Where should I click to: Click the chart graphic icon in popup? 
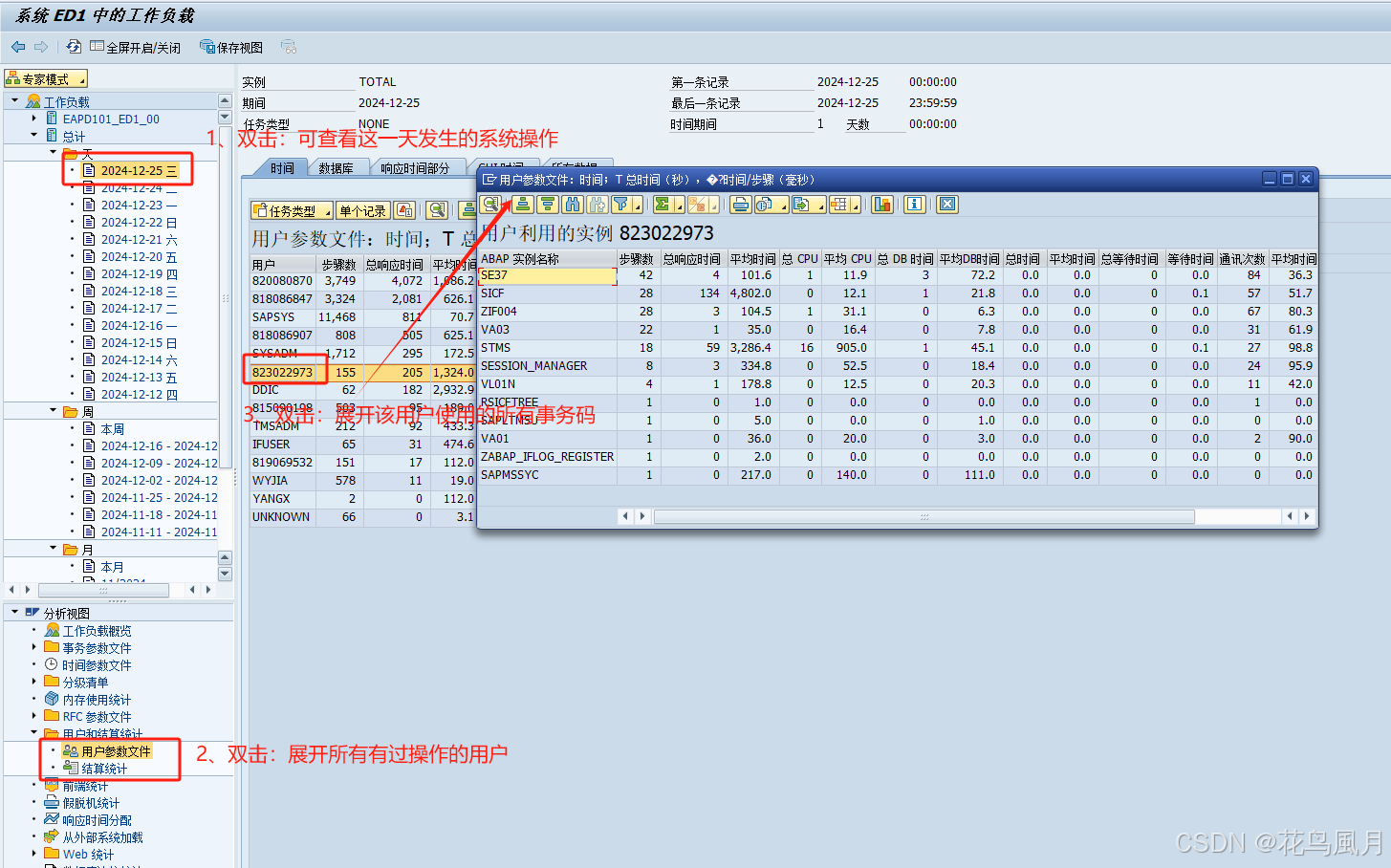point(881,204)
